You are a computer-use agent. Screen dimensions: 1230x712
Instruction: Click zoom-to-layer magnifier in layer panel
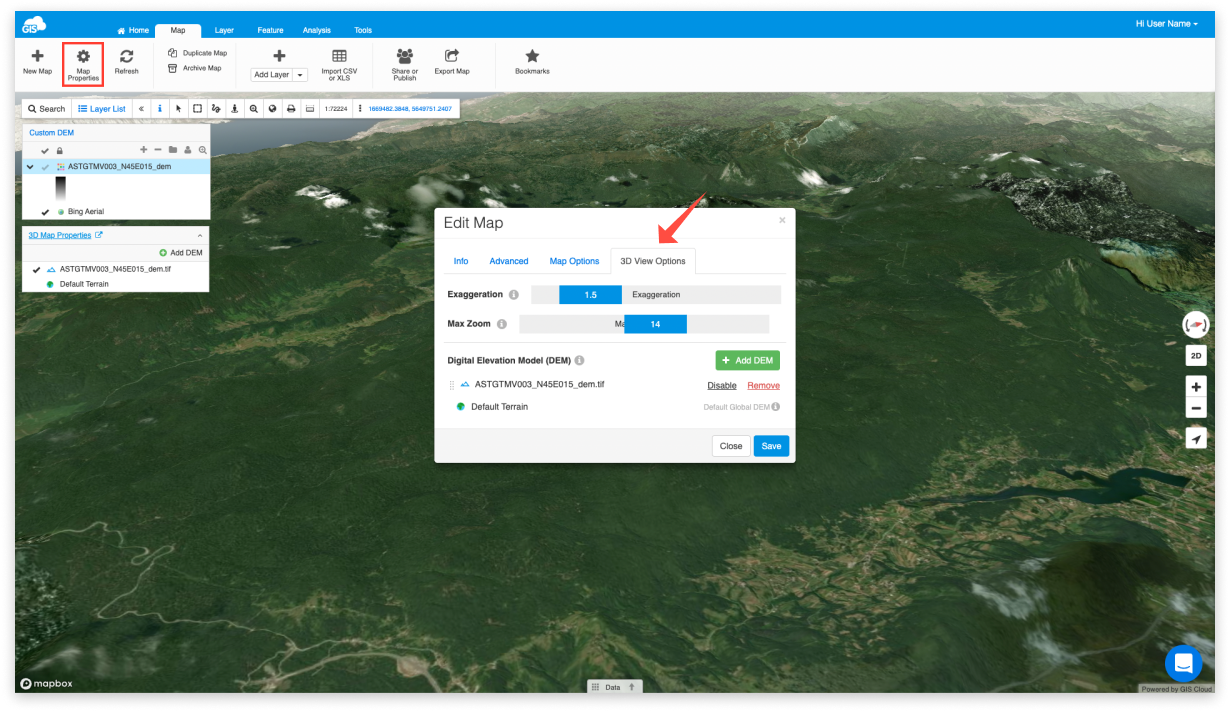pos(202,149)
